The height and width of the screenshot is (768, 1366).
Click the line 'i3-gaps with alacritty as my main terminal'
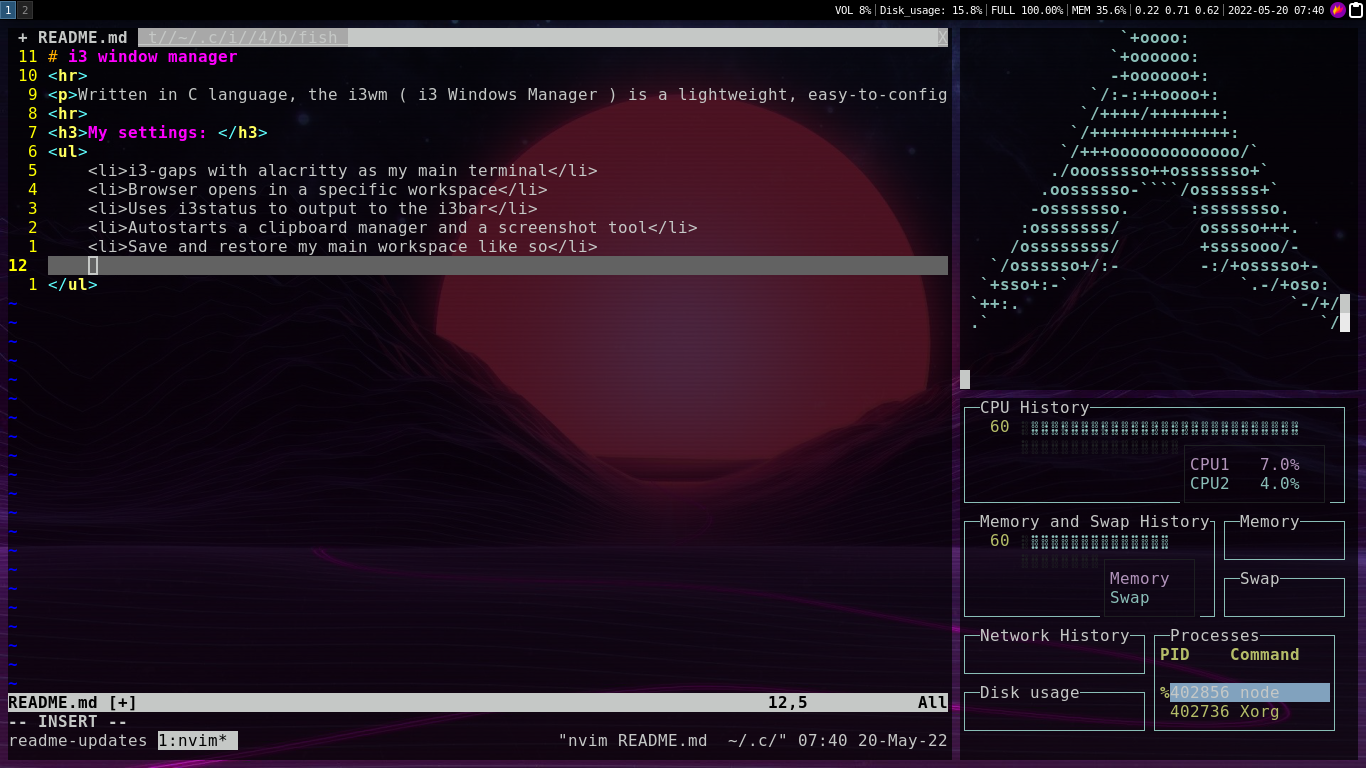pyautogui.click(x=343, y=171)
